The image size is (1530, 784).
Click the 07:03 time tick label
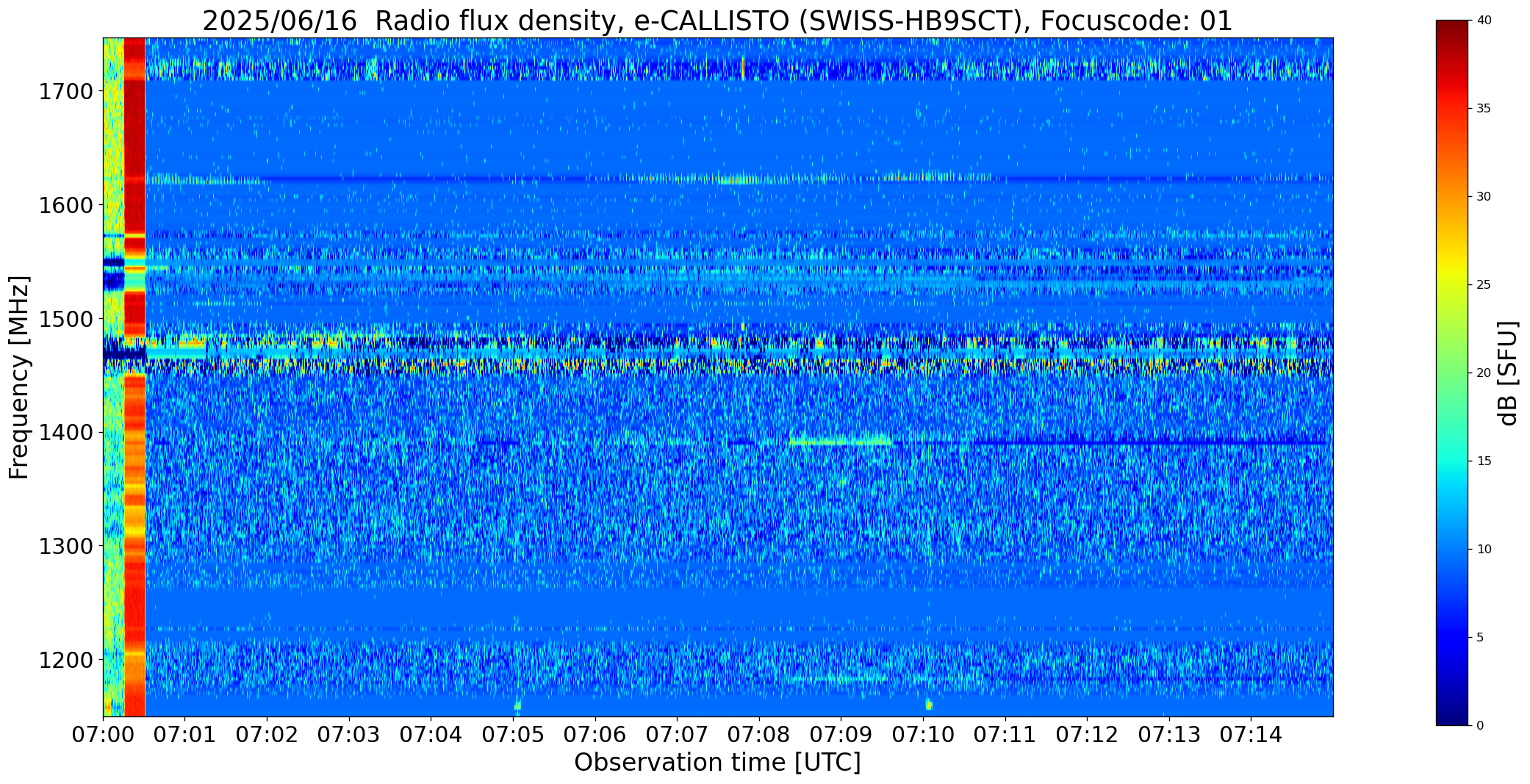[x=349, y=735]
